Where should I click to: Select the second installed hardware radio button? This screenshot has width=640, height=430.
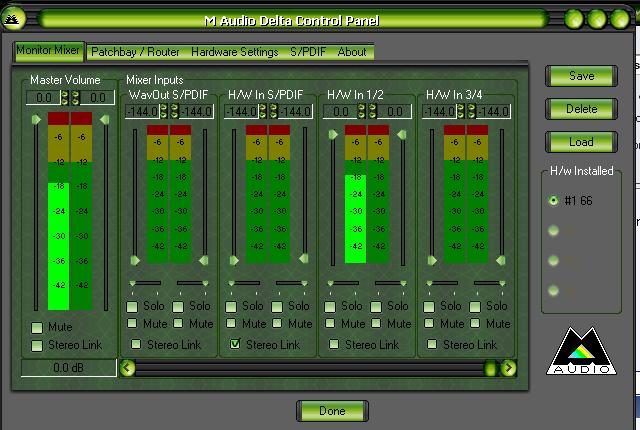tap(553, 231)
